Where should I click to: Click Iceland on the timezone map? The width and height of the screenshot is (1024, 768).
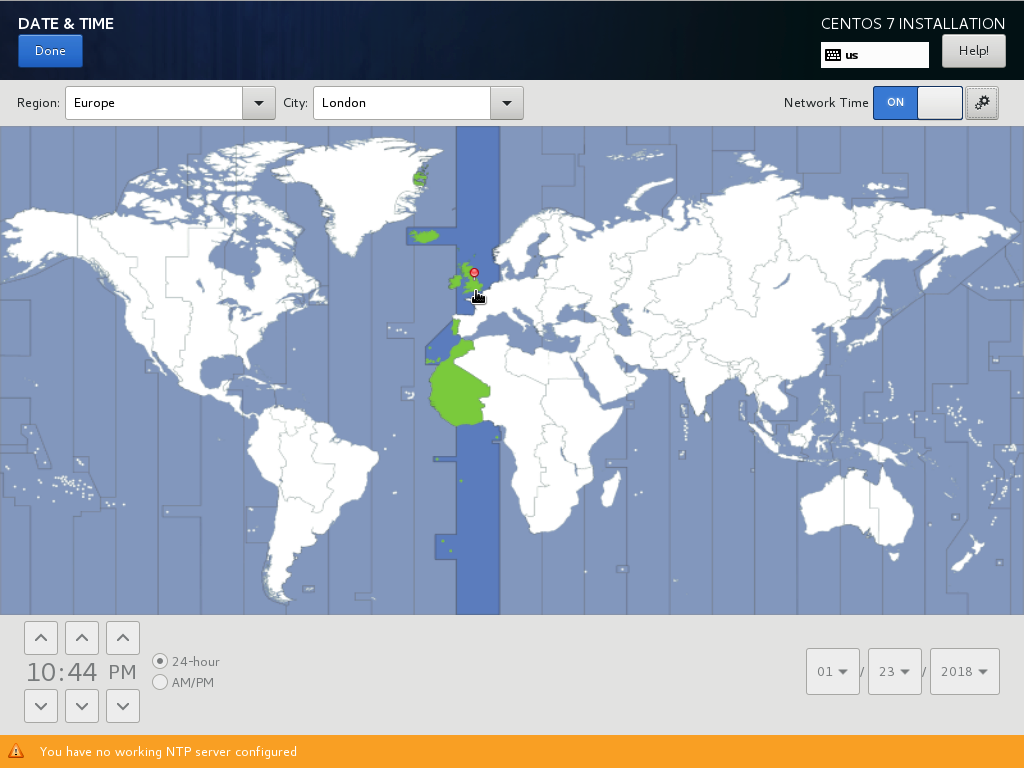(x=425, y=236)
